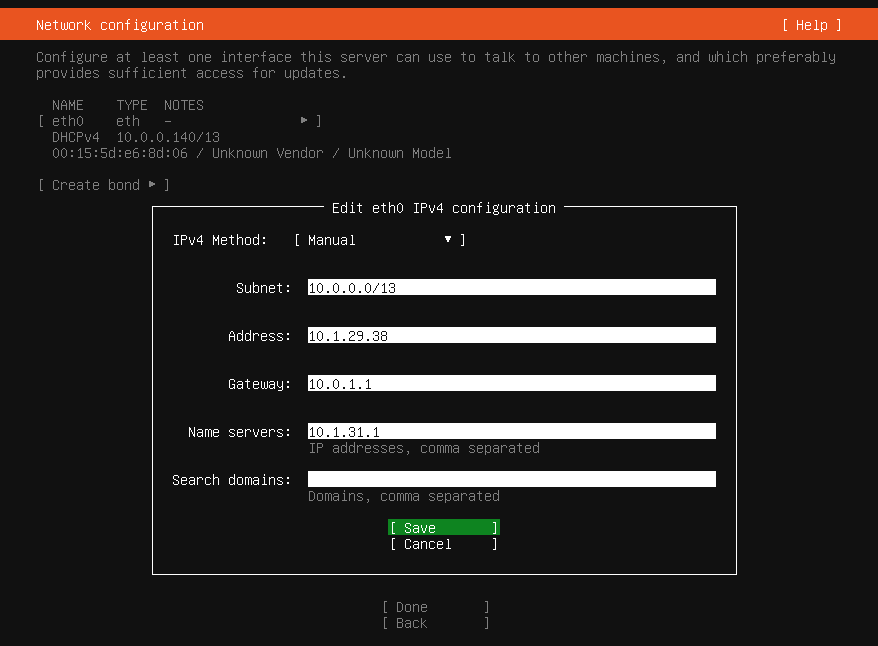Save the eth0 IPv4 configuration
The width and height of the screenshot is (878, 646).
point(443,528)
